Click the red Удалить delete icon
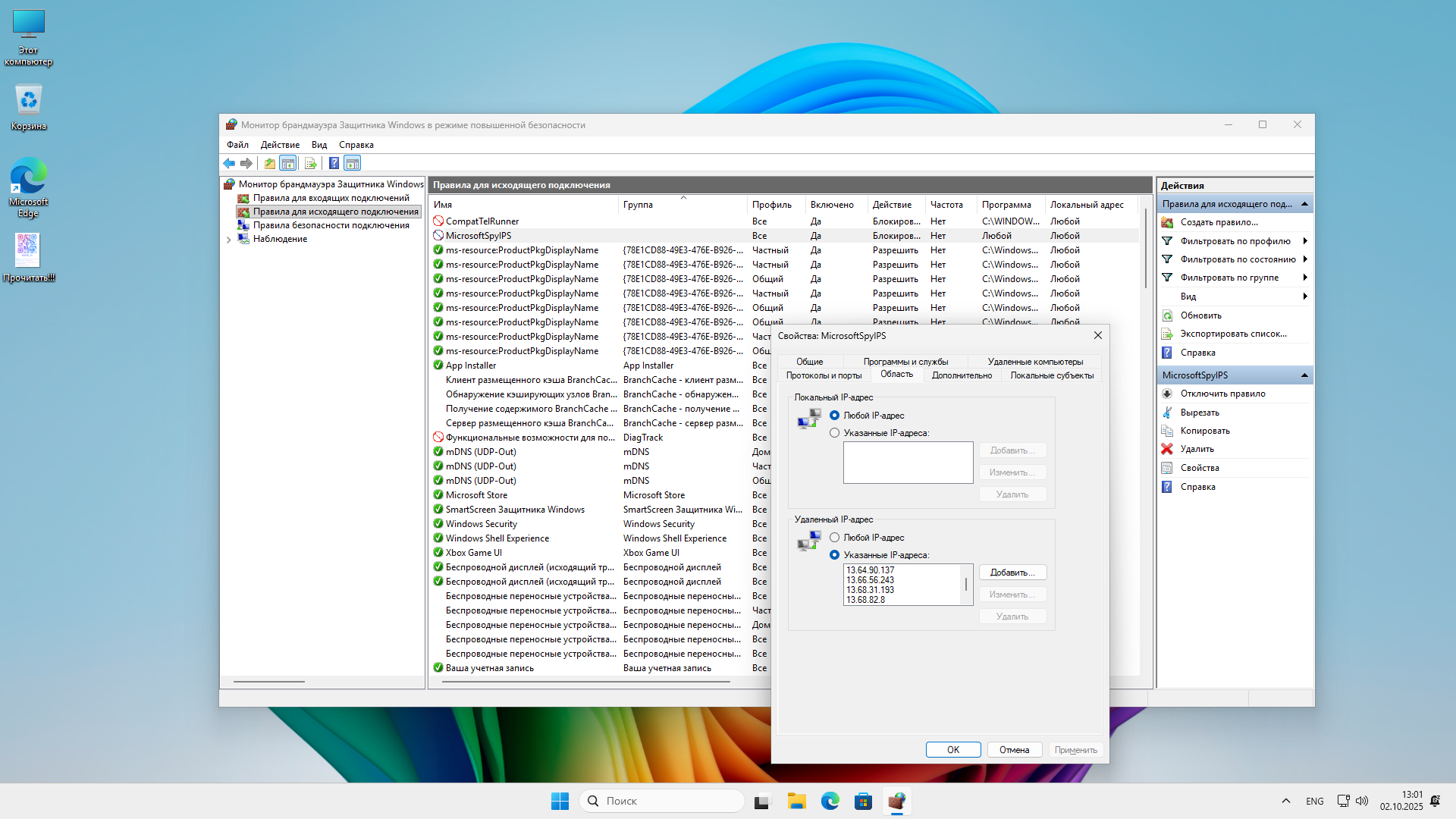1456x819 pixels. (x=1167, y=449)
